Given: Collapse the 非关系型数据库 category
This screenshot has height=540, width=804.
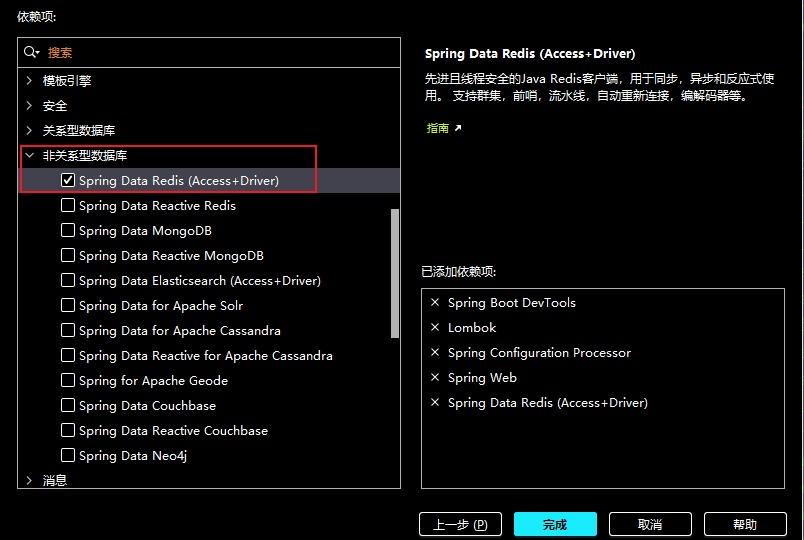Looking at the screenshot, I should pyautogui.click(x=29, y=156).
